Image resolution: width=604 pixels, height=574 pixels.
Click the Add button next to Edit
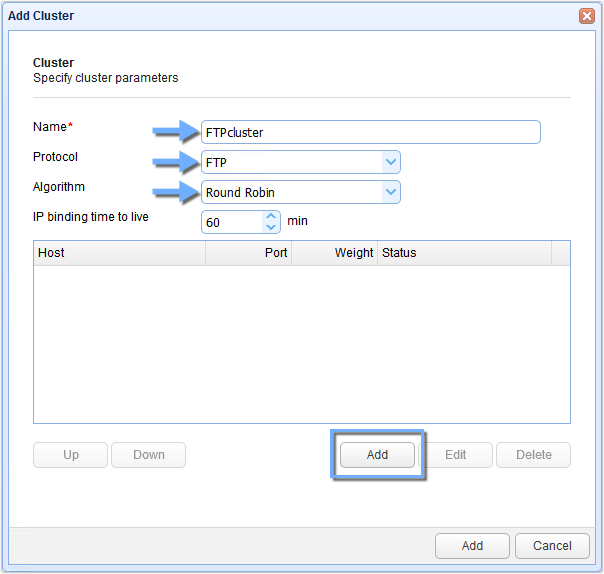pyautogui.click(x=377, y=455)
